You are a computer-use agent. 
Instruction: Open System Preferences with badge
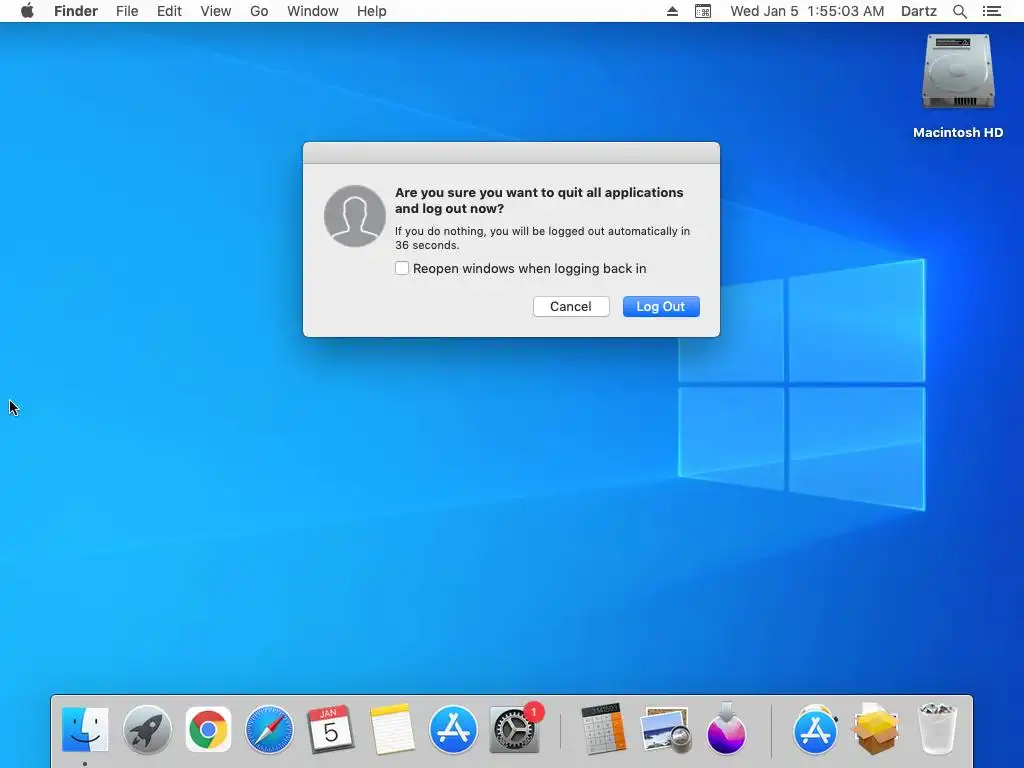[515, 729]
